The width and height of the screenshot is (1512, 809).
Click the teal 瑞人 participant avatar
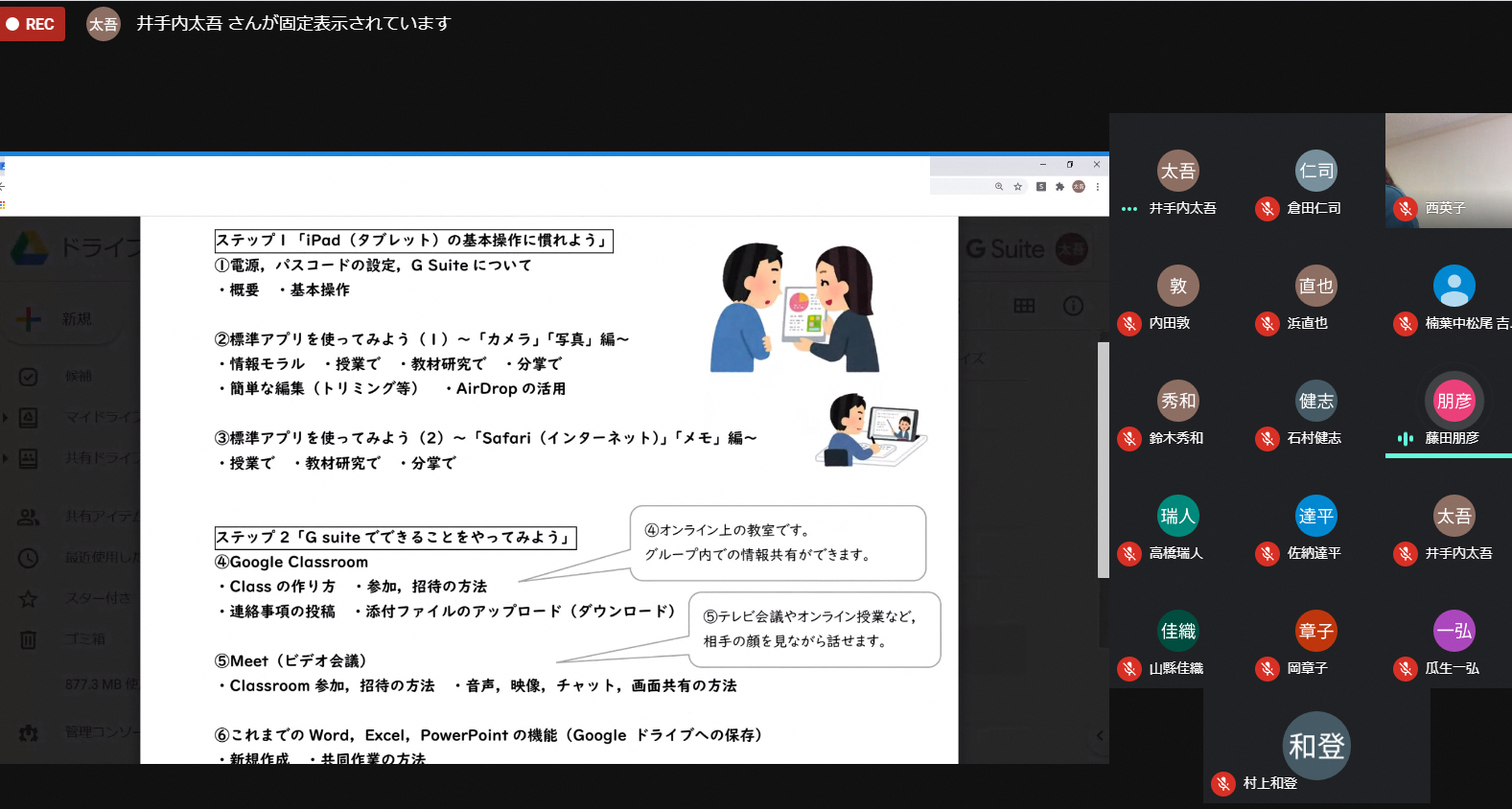tap(1178, 516)
